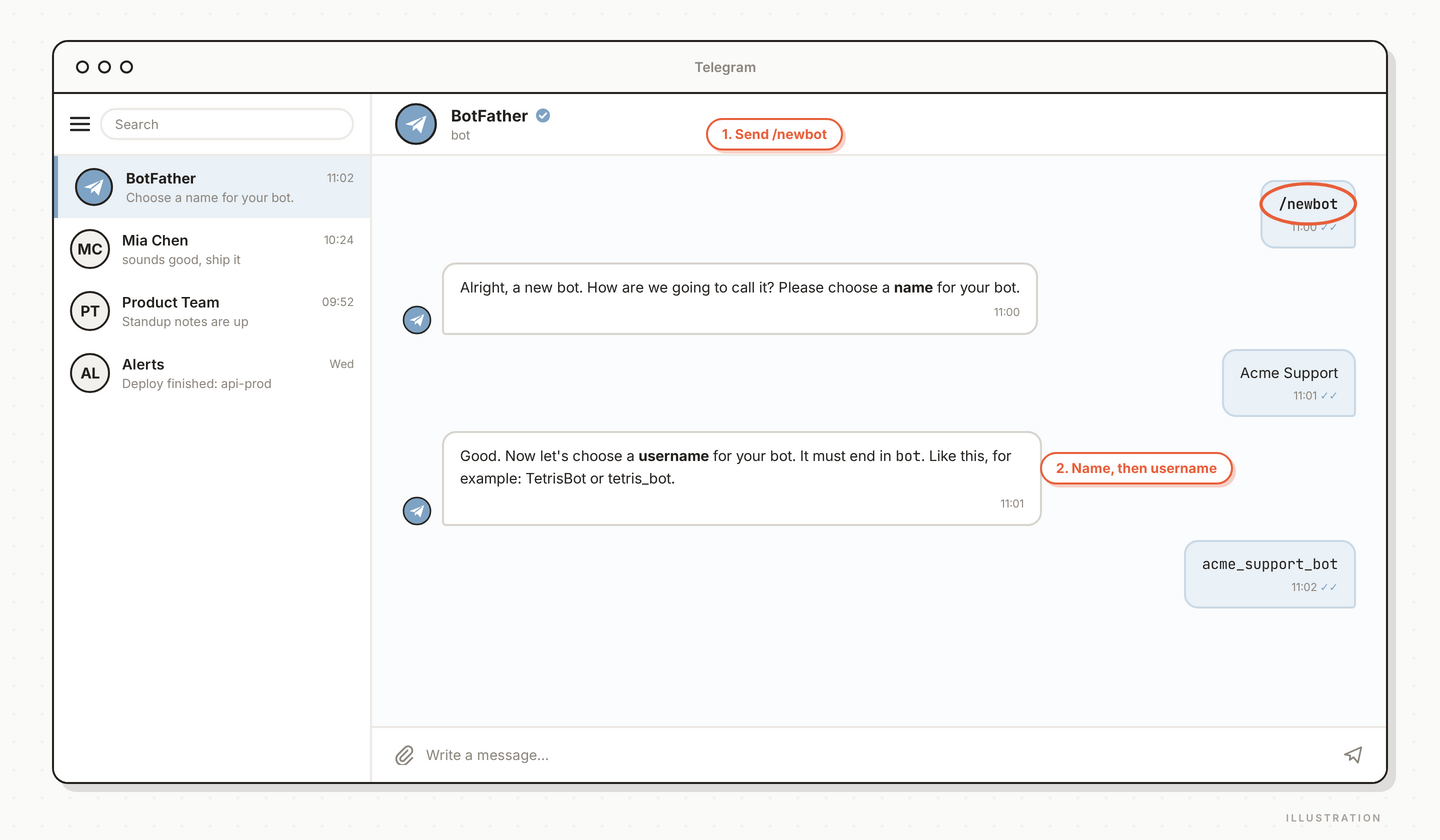
Task: Click the 'Telegram' window title
Action: (x=725, y=68)
